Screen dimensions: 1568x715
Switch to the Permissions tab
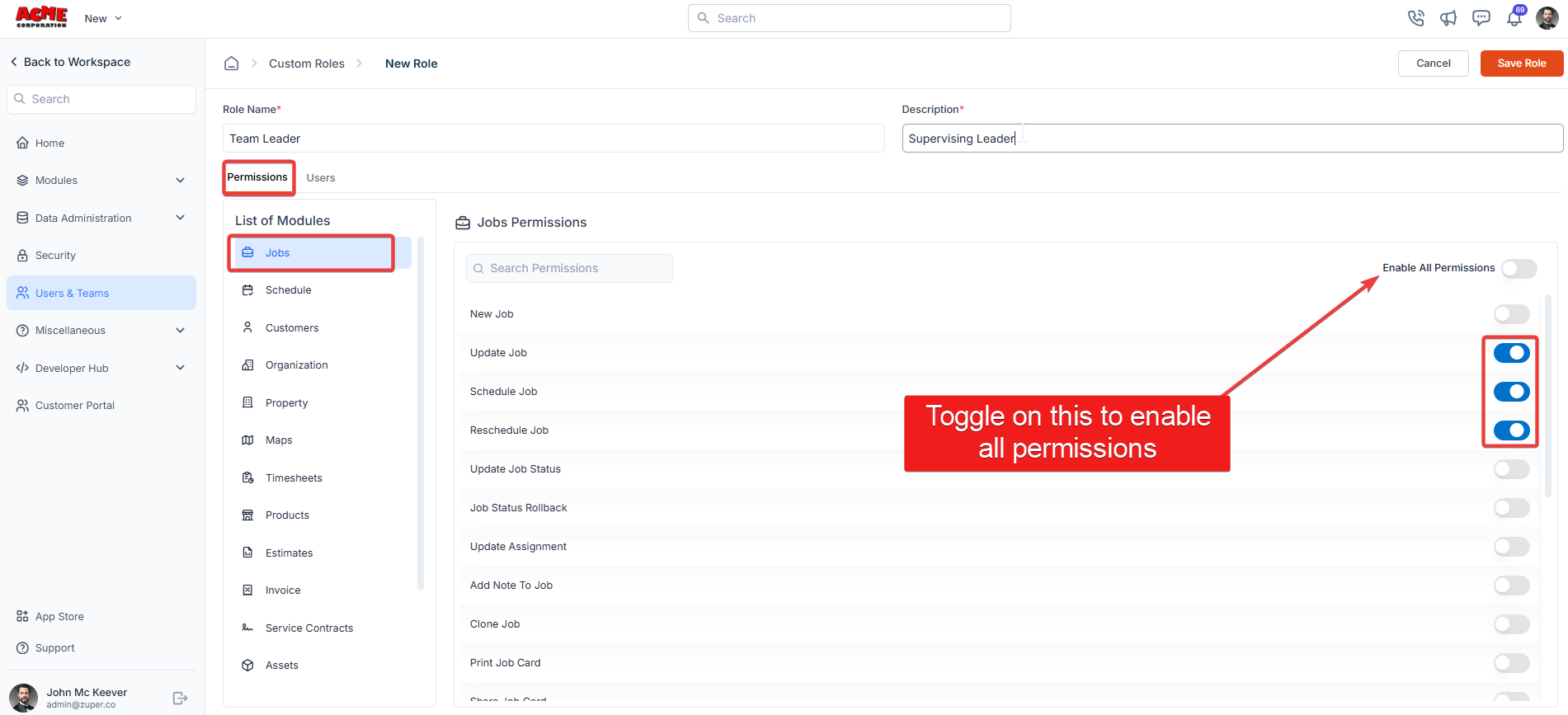[257, 177]
